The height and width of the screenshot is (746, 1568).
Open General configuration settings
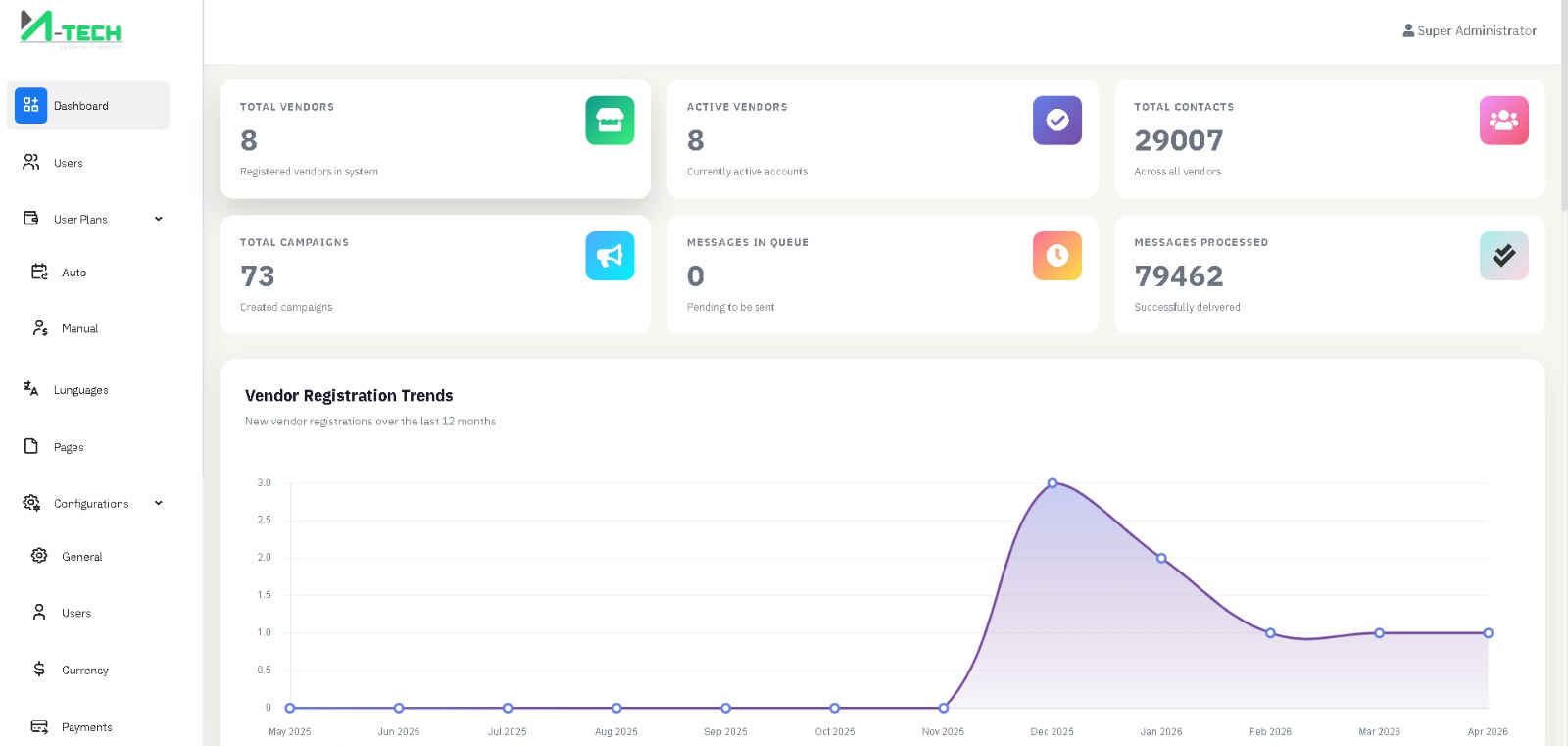81,557
